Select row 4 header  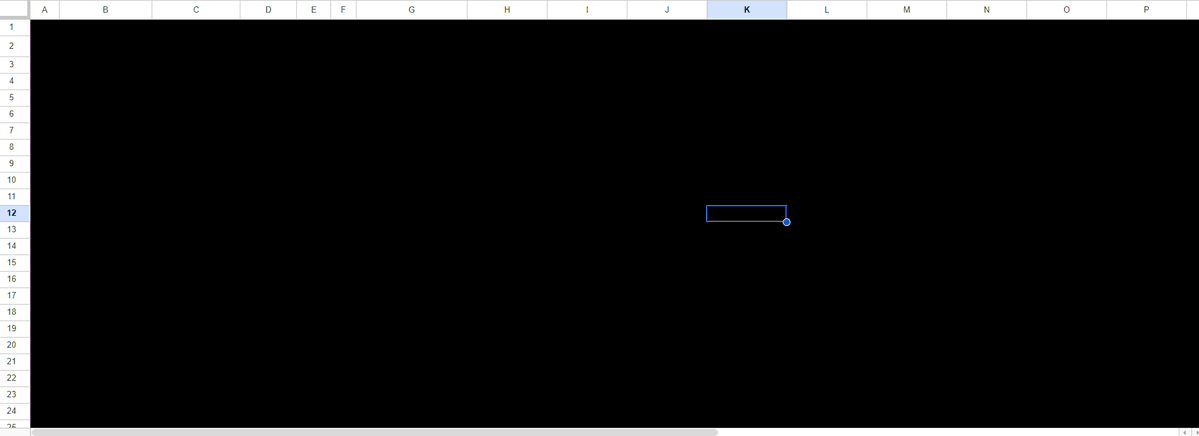click(15, 81)
